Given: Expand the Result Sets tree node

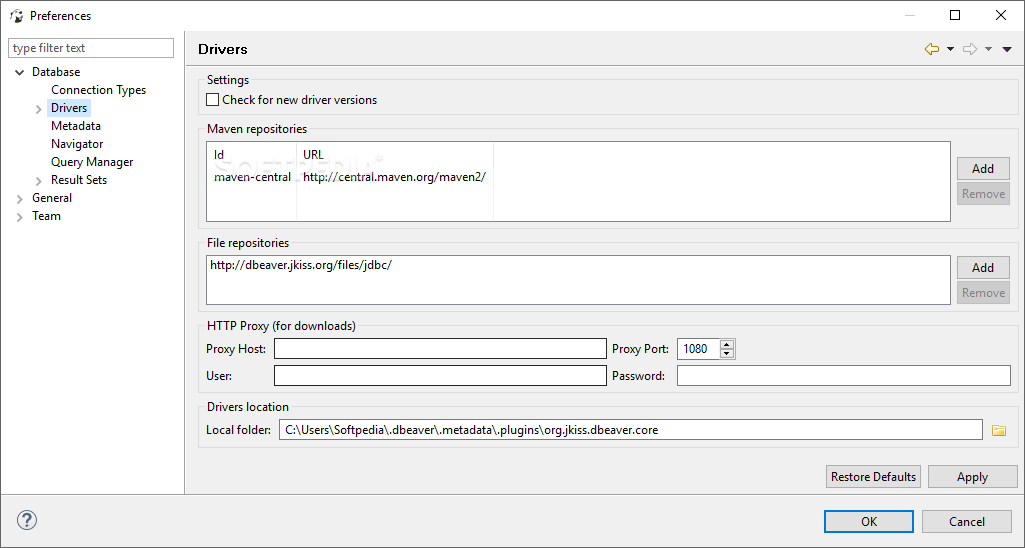Looking at the screenshot, I should [x=39, y=180].
